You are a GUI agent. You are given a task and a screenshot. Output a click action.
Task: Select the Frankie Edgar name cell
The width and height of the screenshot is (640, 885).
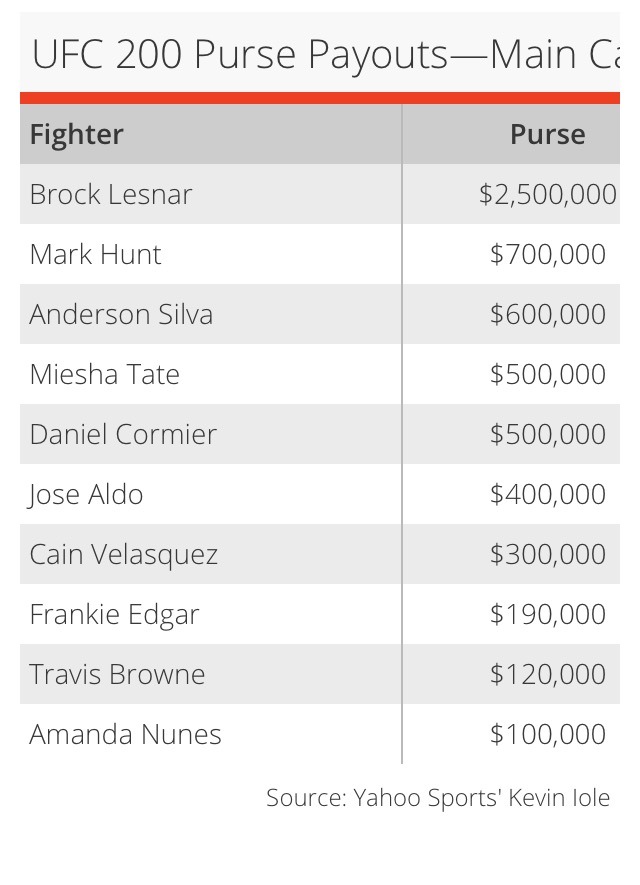[115, 615]
